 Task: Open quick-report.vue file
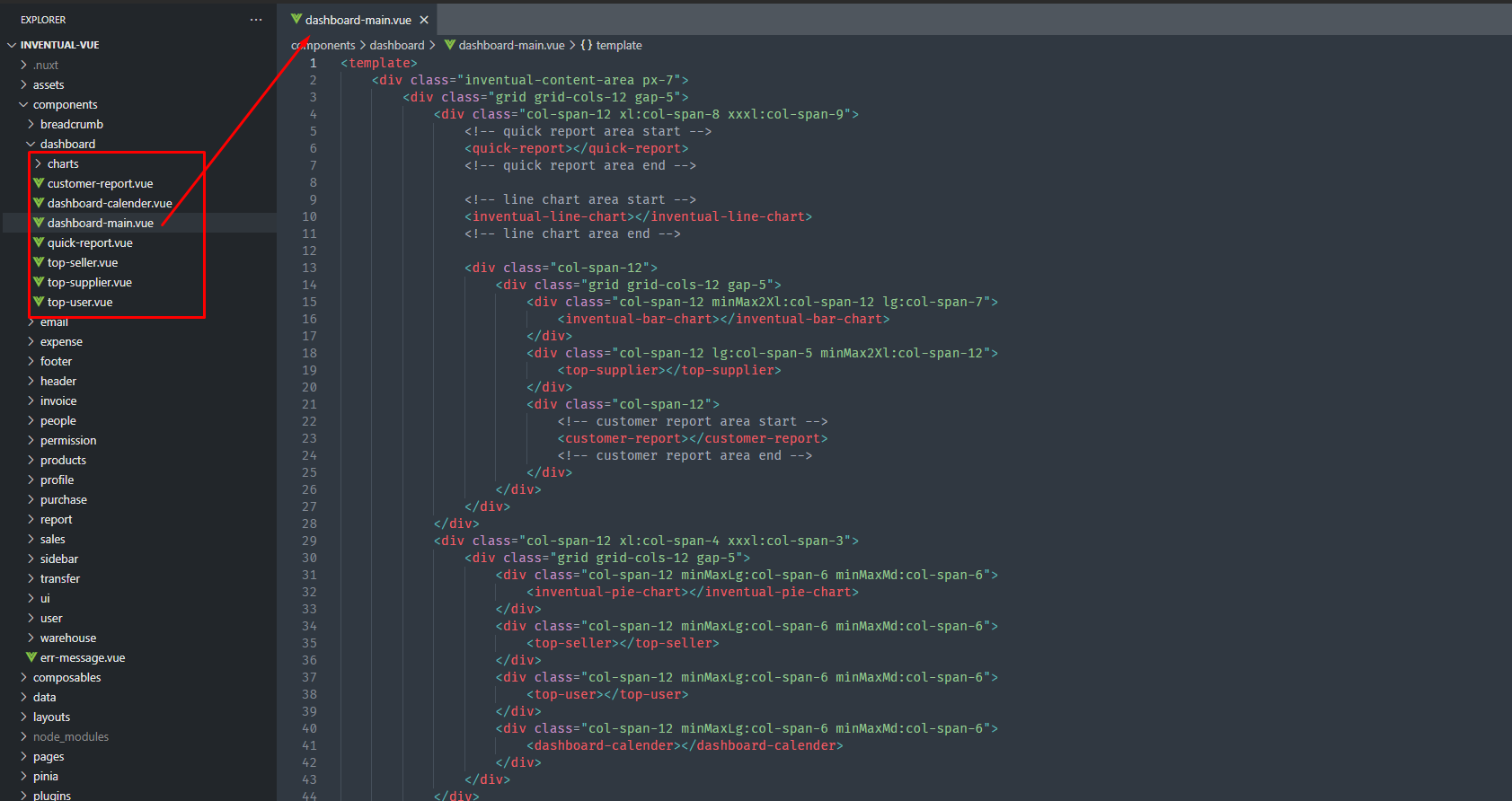point(90,242)
